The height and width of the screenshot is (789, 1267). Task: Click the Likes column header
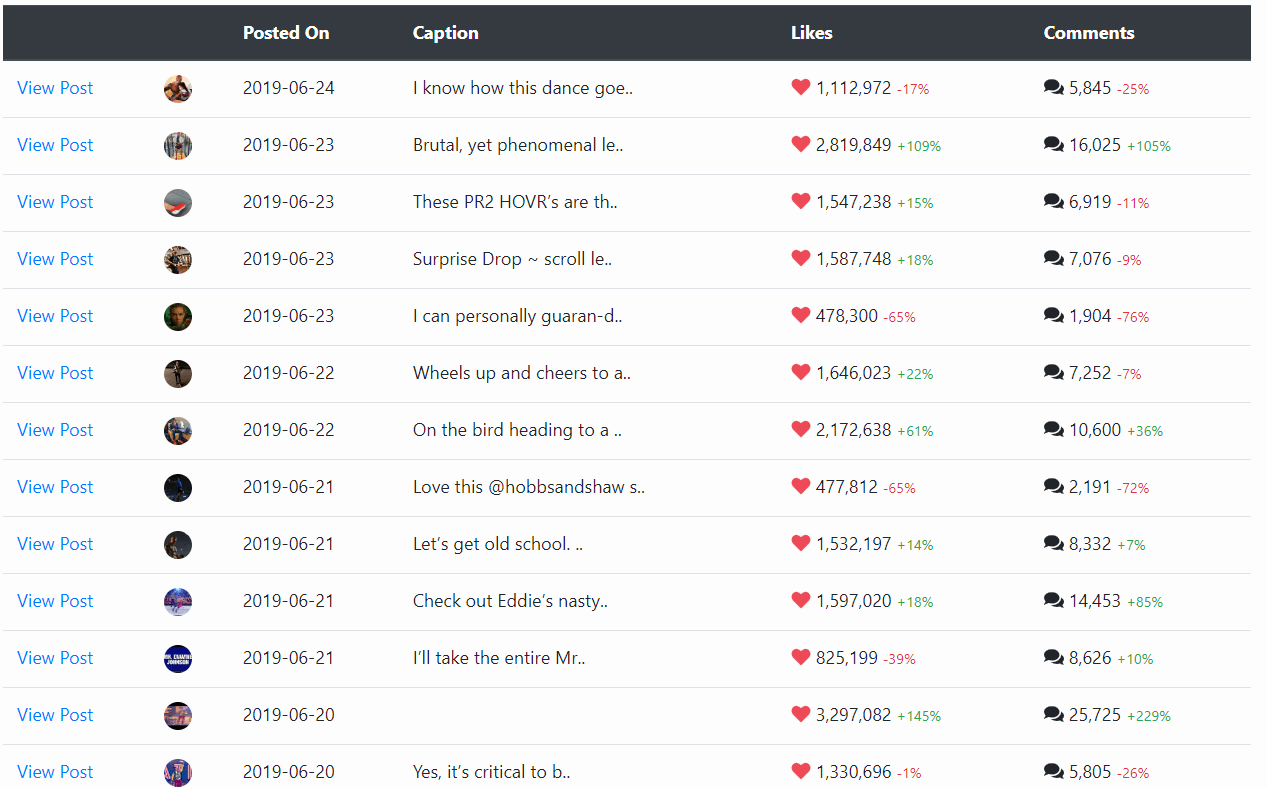(811, 32)
